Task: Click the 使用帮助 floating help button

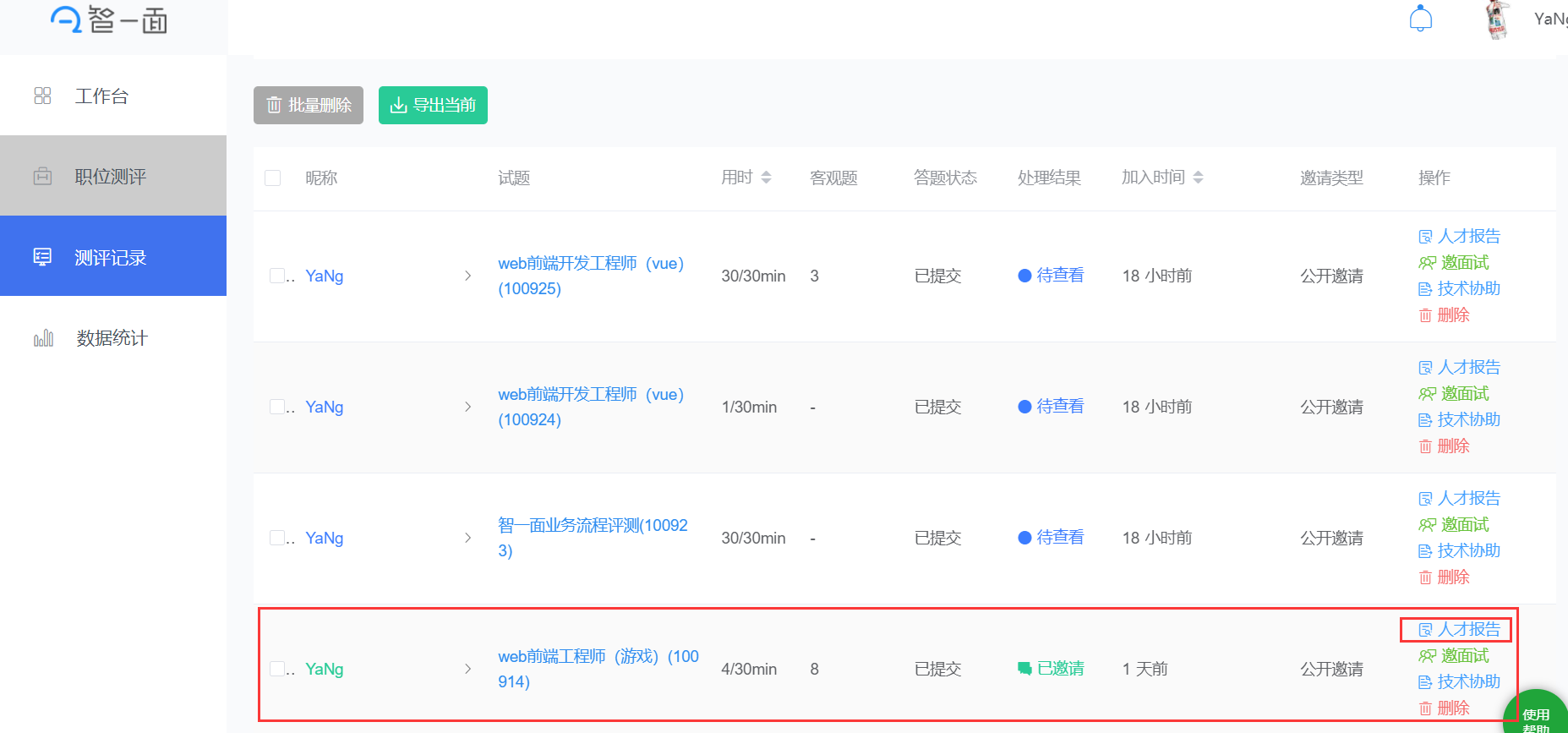Action: pos(1536,714)
